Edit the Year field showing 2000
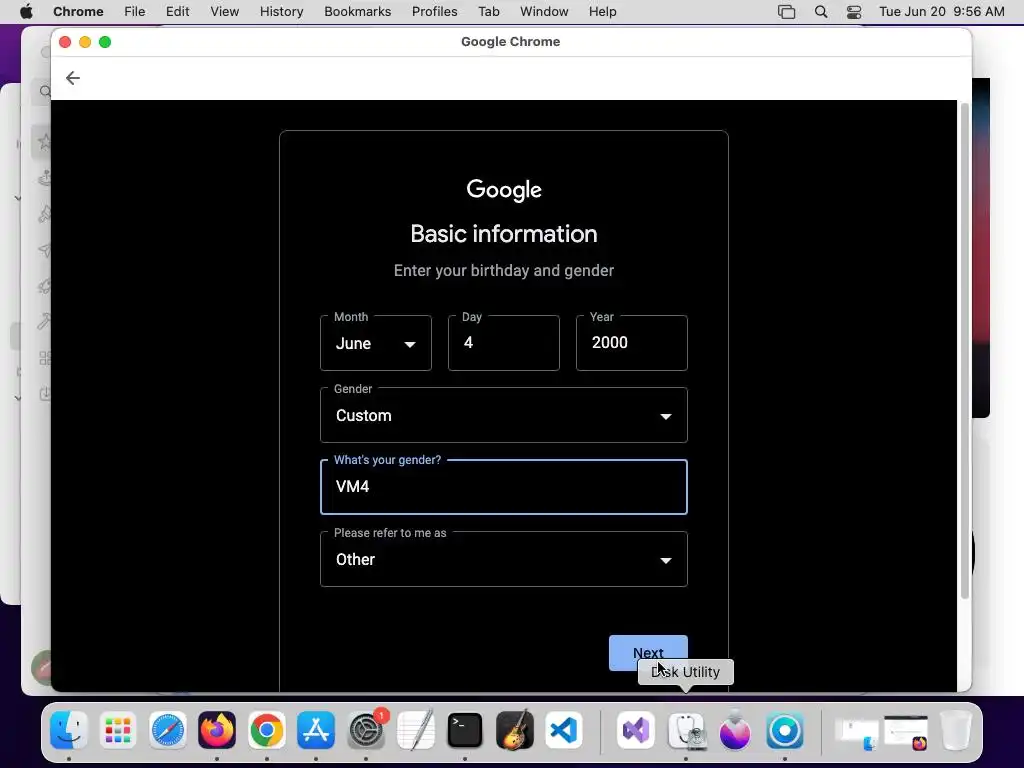Screen dimensions: 1024x768 (x=632, y=343)
